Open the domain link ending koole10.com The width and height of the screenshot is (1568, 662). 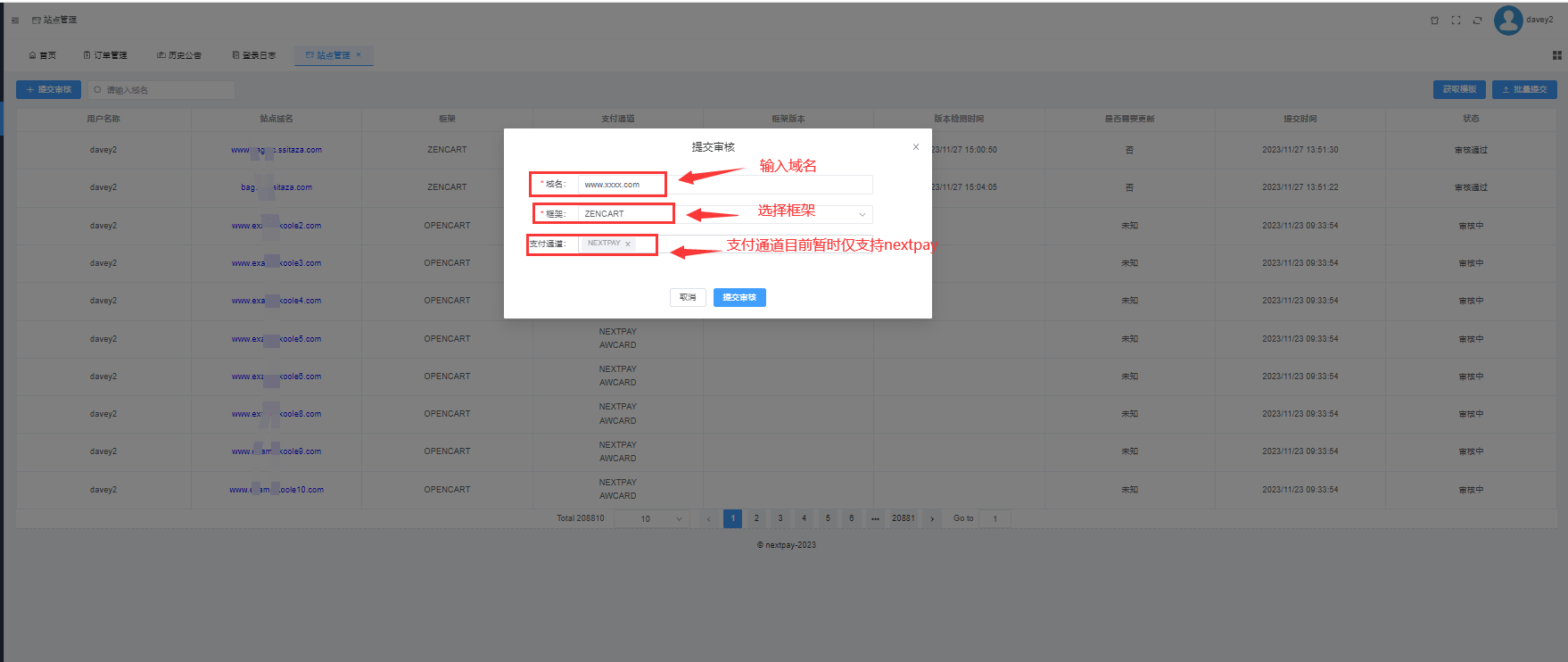(x=276, y=490)
